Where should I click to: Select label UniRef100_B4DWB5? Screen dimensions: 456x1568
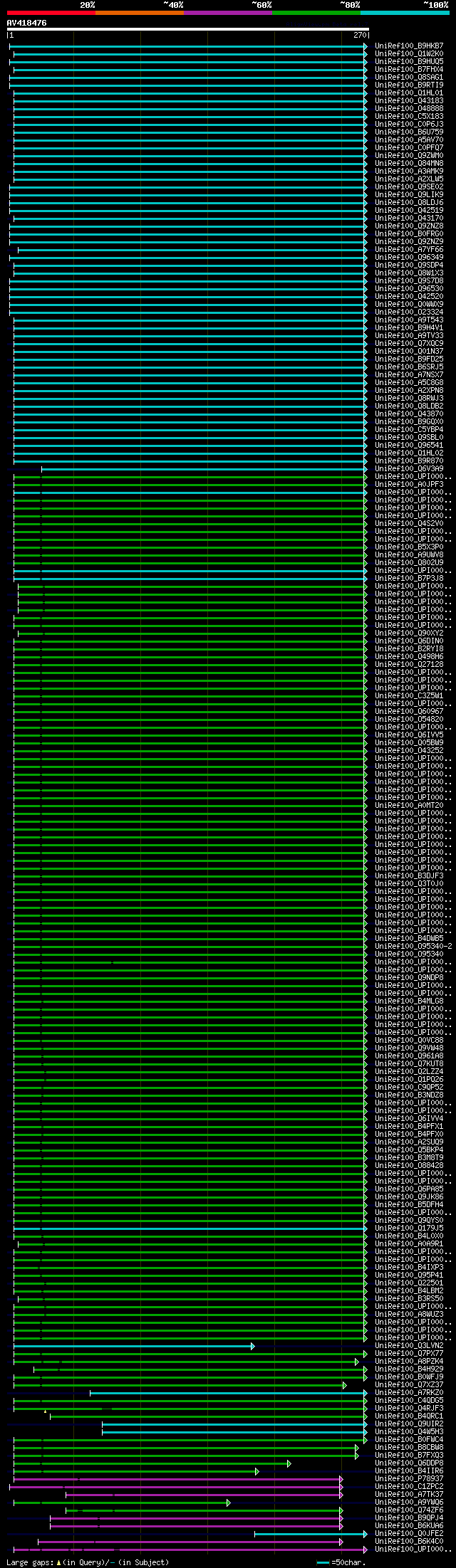(409, 938)
